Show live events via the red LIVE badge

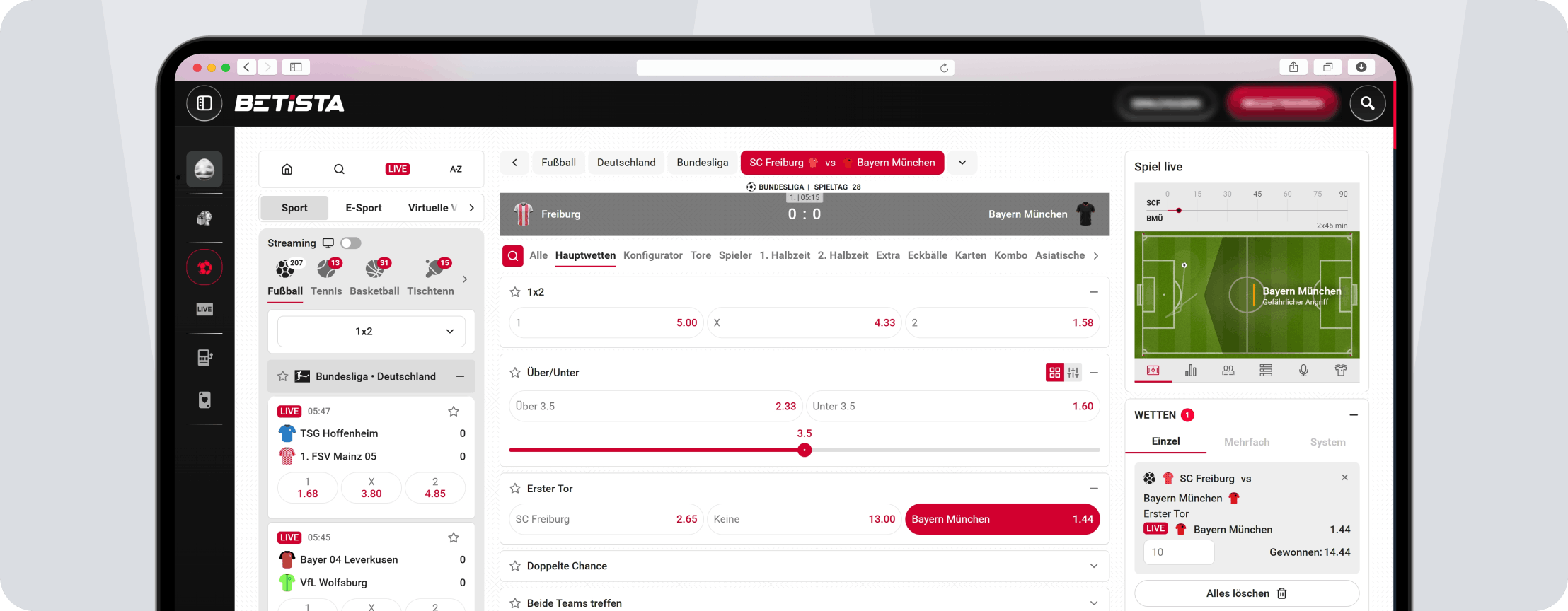click(x=398, y=169)
